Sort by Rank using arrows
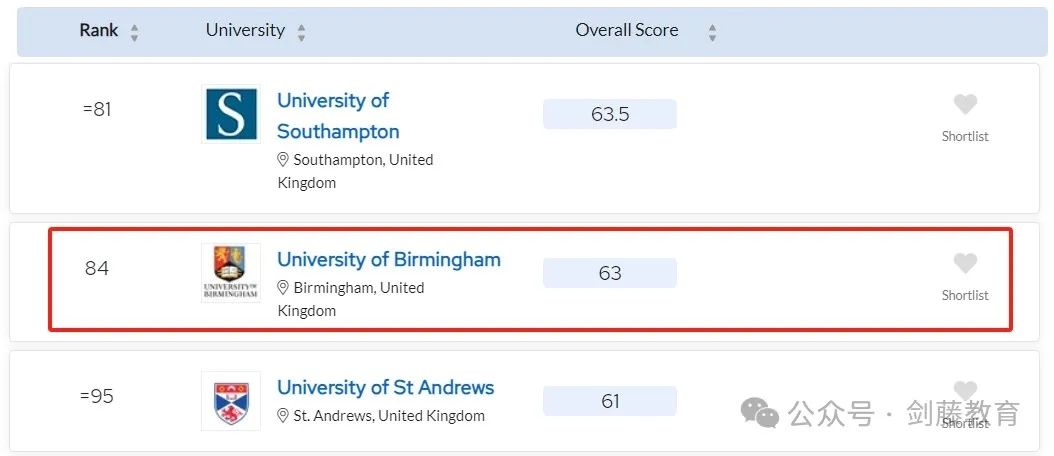 click(134, 32)
